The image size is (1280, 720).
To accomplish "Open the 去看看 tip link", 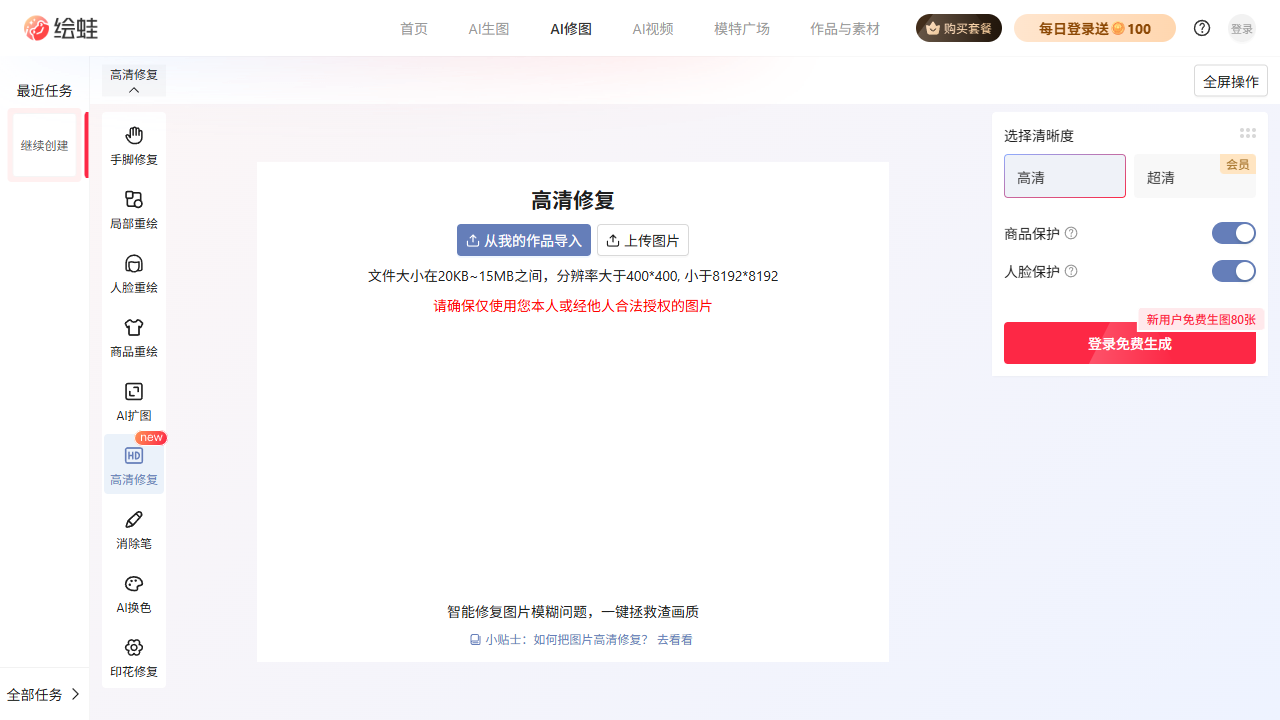I will (675, 640).
